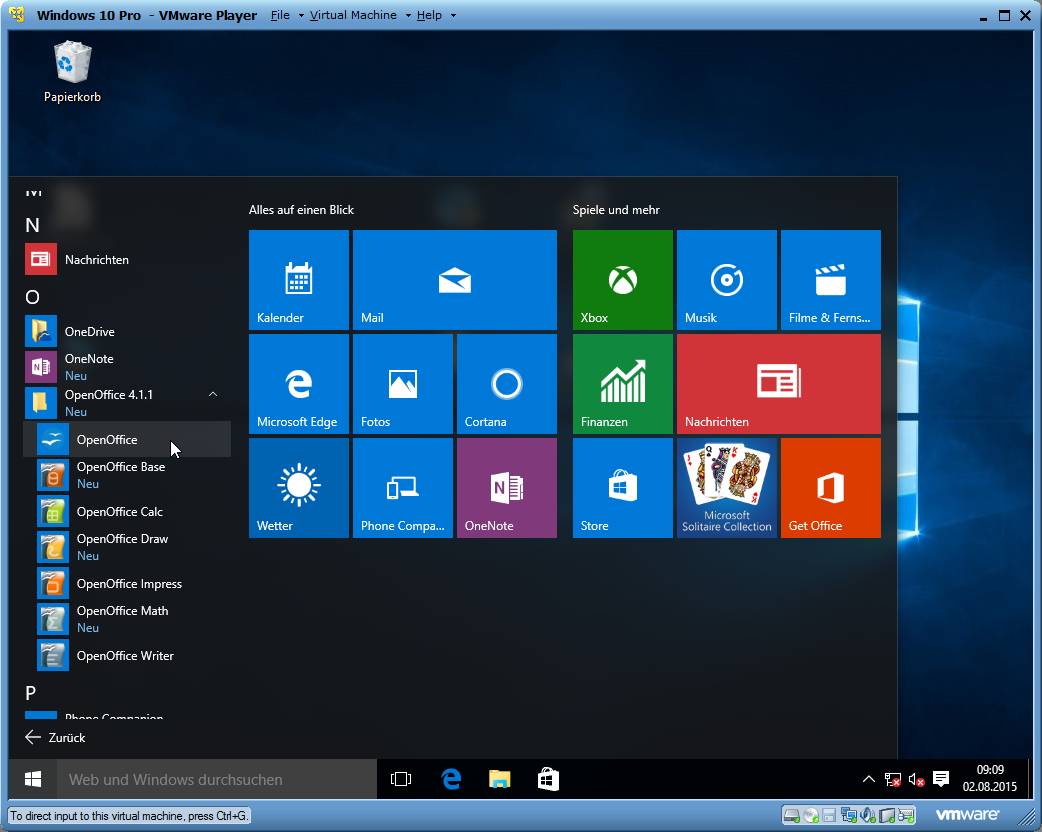Viewport: 1042px width, 832px height.
Task: Open OpenOffice Impress from app list
Action: pyautogui.click(x=128, y=584)
